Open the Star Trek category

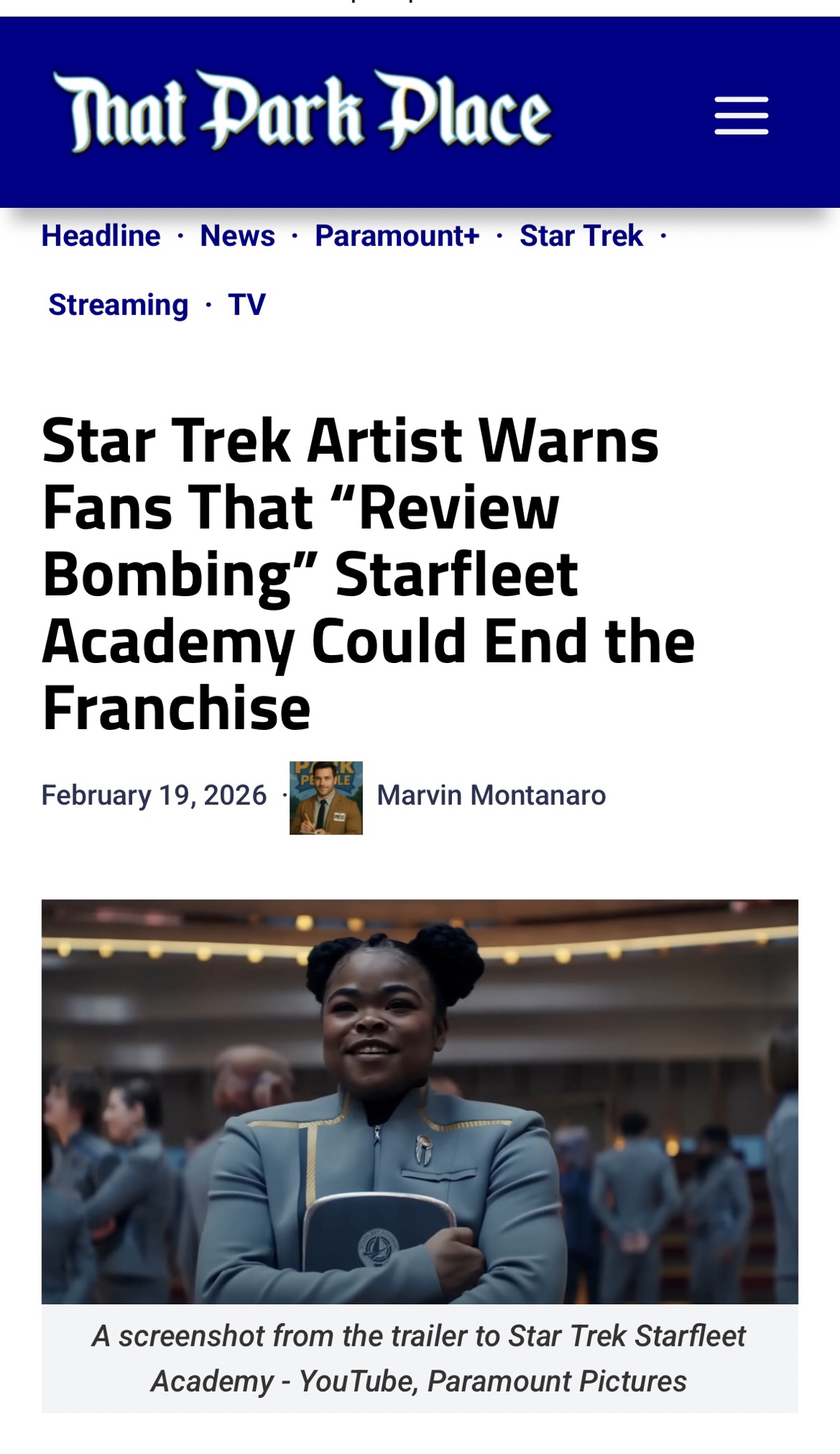[581, 236]
